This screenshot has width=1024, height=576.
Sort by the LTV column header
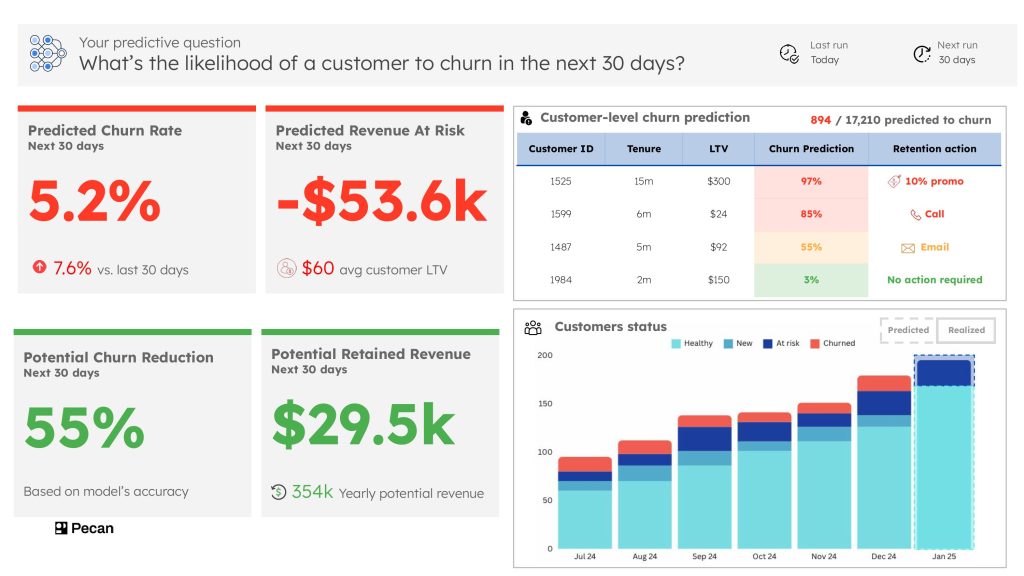717,149
